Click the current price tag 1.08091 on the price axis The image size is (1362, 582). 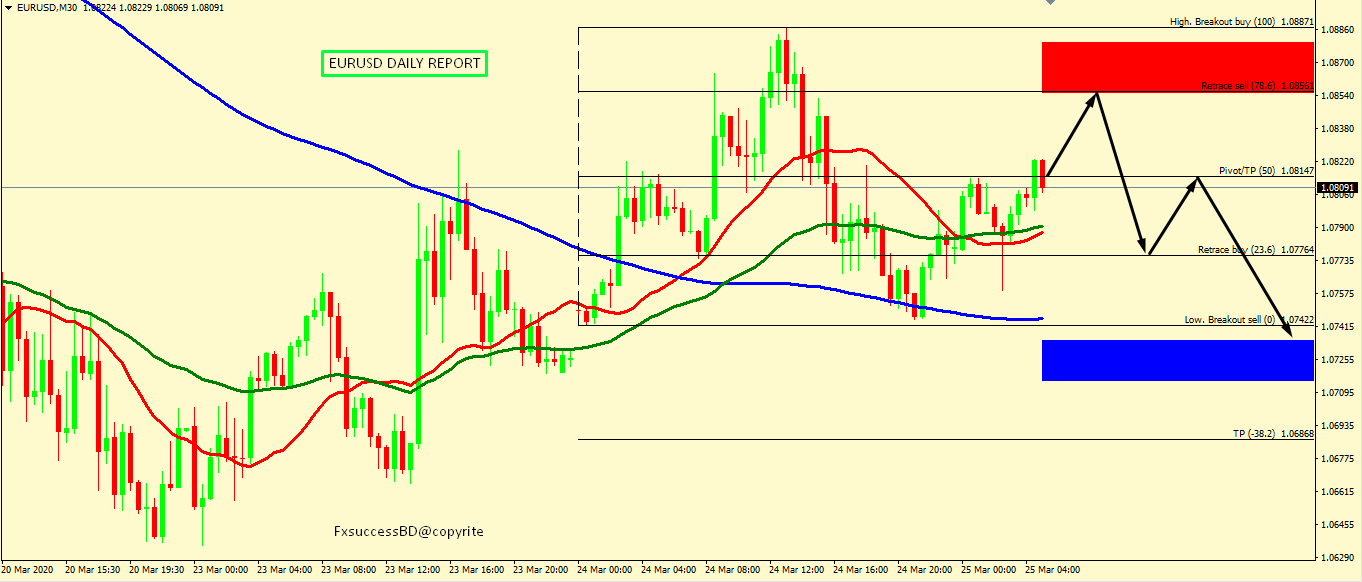point(1338,187)
